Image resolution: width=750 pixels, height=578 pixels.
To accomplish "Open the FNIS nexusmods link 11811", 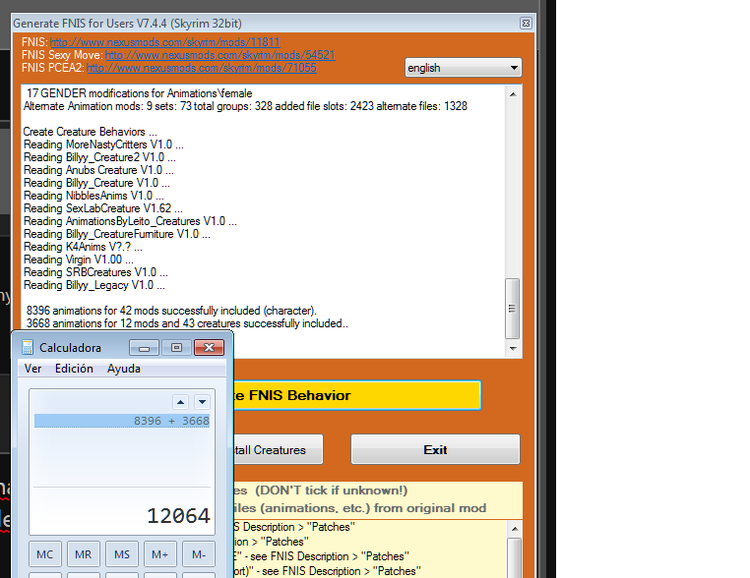I will tap(165, 42).
